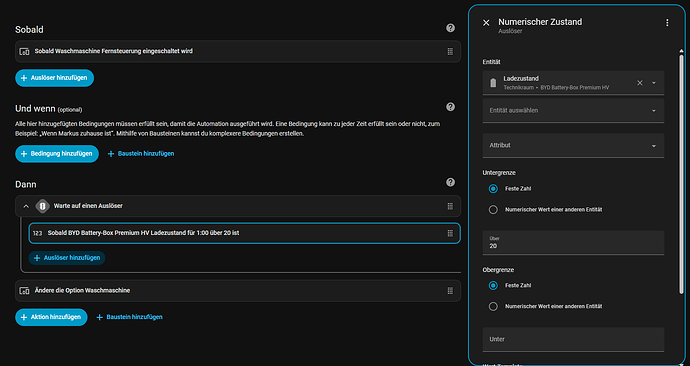
Task: Click the Unter input field
Action: [573, 339]
